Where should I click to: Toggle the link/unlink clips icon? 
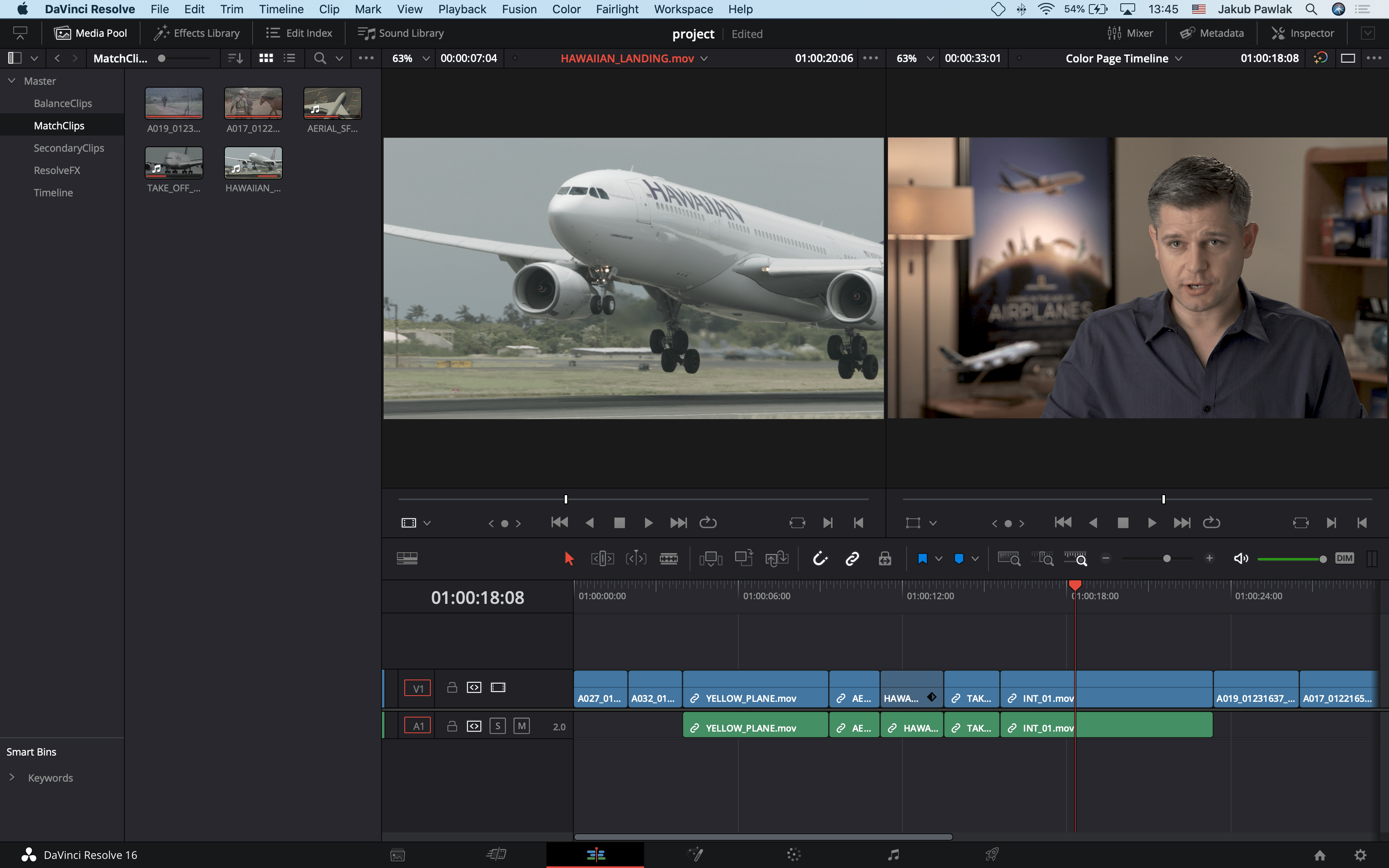click(852, 559)
